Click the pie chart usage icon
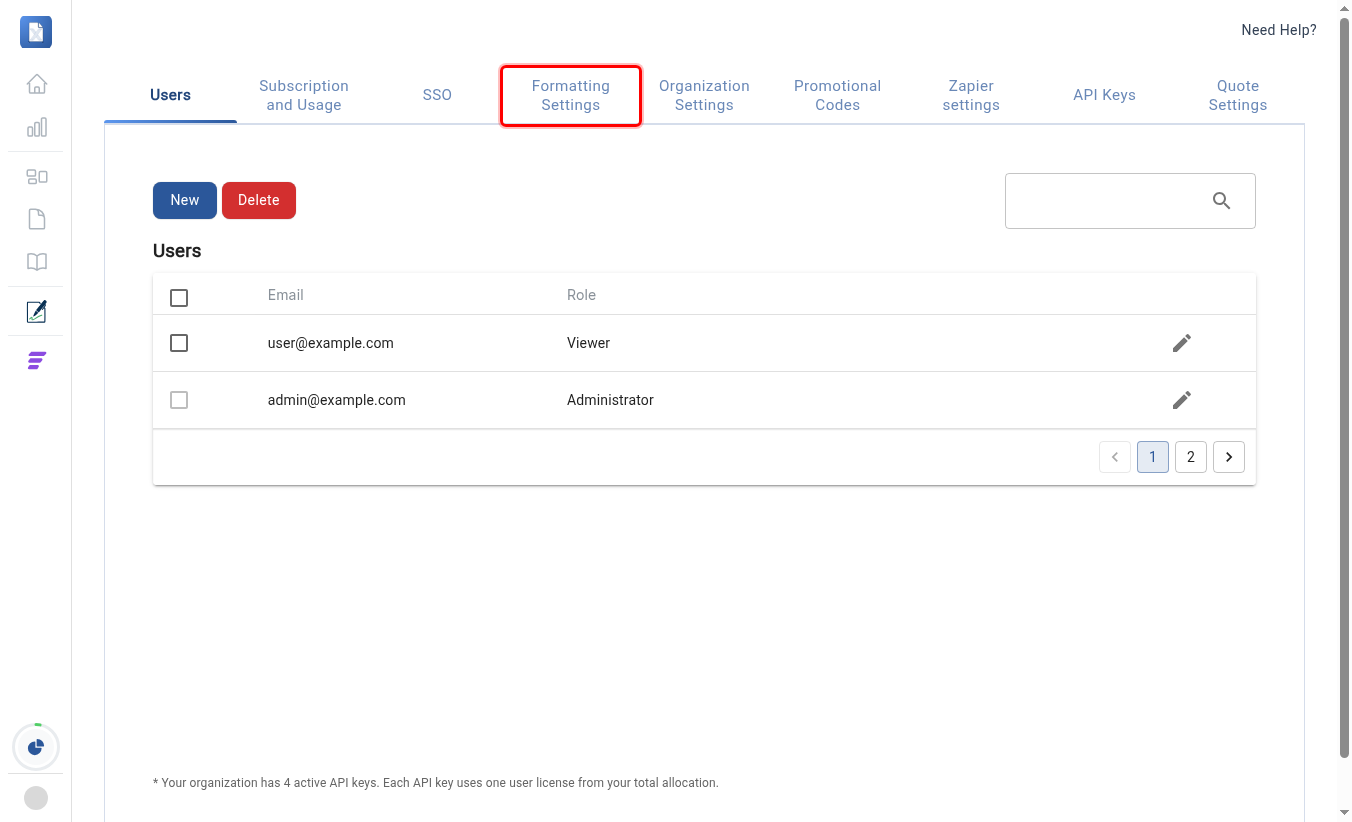Image resolution: width=1352 pixels, height=822 pixels. [36, 747]
